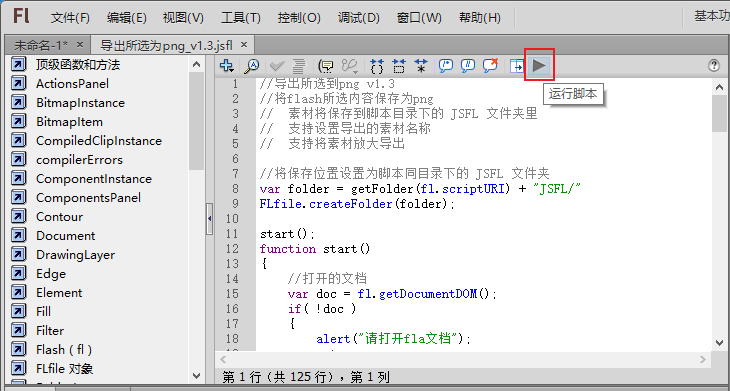
Task: Click horizontal scrollbar left arrow
Action: [223, 359]
